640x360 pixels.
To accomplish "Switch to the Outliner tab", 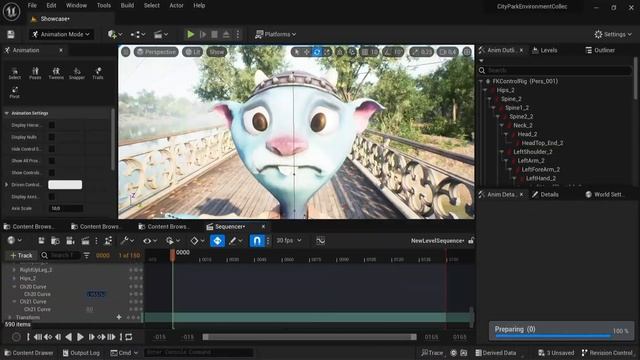I will (600, 50).
